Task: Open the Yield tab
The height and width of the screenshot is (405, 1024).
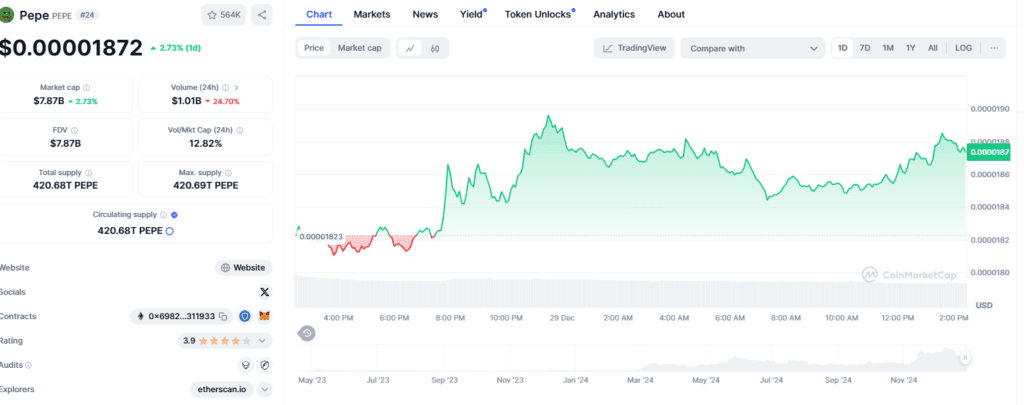Action: coord(471,14)
